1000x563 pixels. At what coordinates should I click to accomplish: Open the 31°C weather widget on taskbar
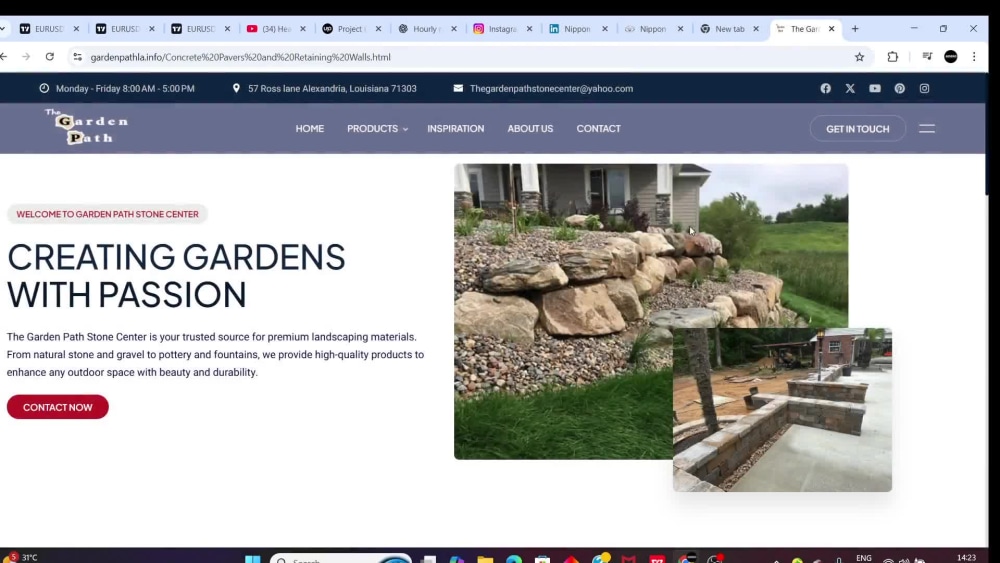pos(22,557)
